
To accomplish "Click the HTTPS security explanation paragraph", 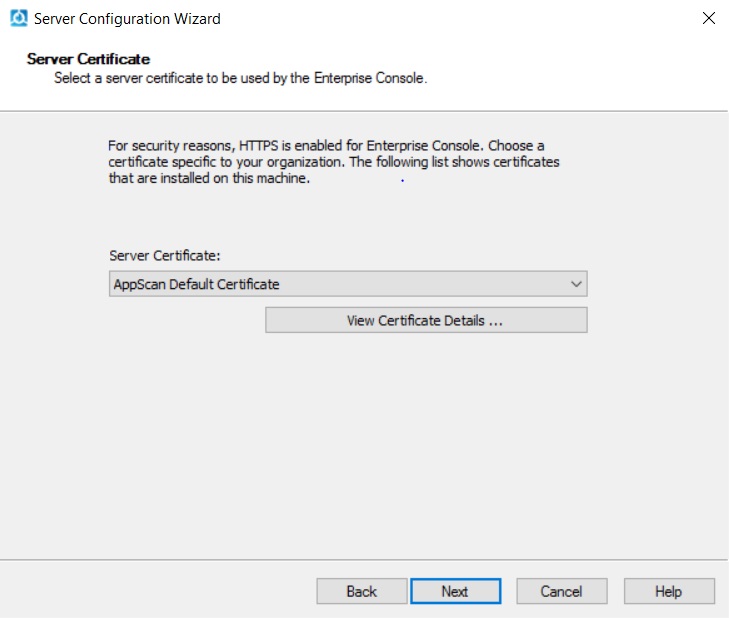I will (x=333, y=162).
